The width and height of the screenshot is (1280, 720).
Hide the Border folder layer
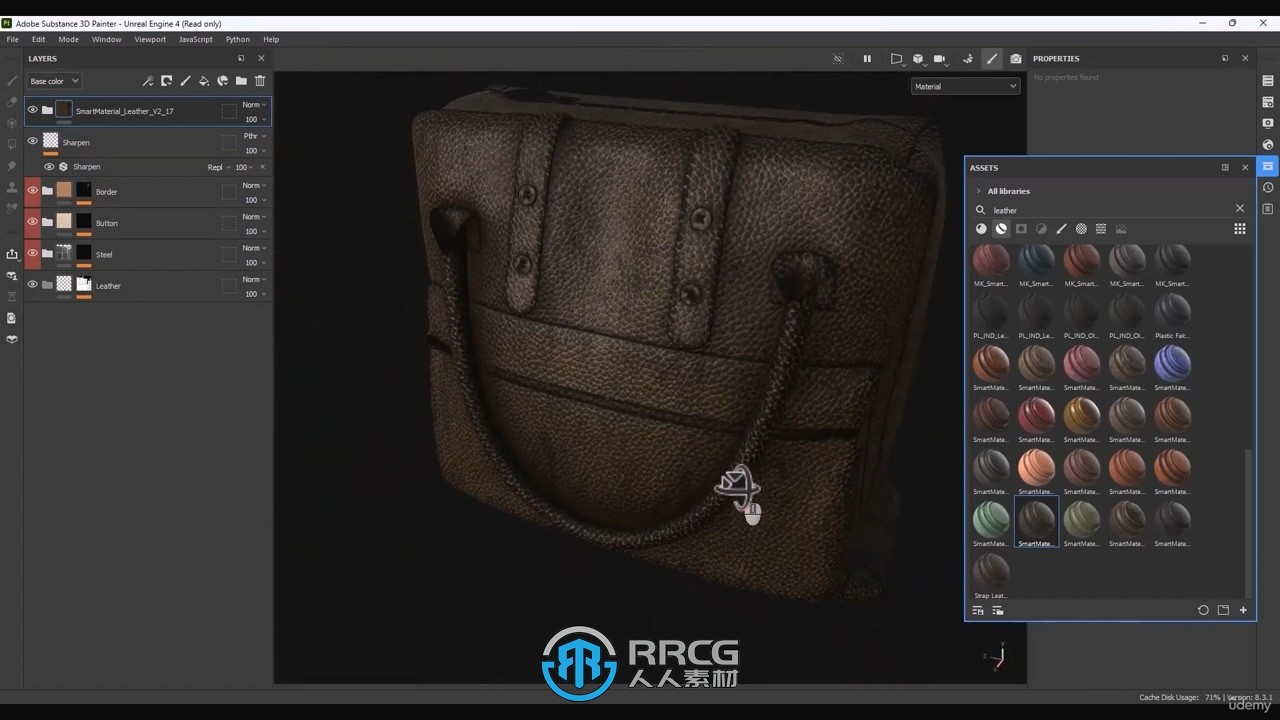[32, 190]
